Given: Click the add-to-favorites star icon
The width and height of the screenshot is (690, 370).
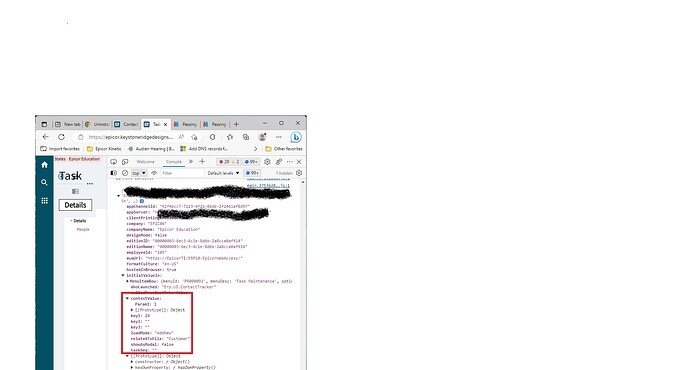Looking at the screenshot, I should [194, 137].
